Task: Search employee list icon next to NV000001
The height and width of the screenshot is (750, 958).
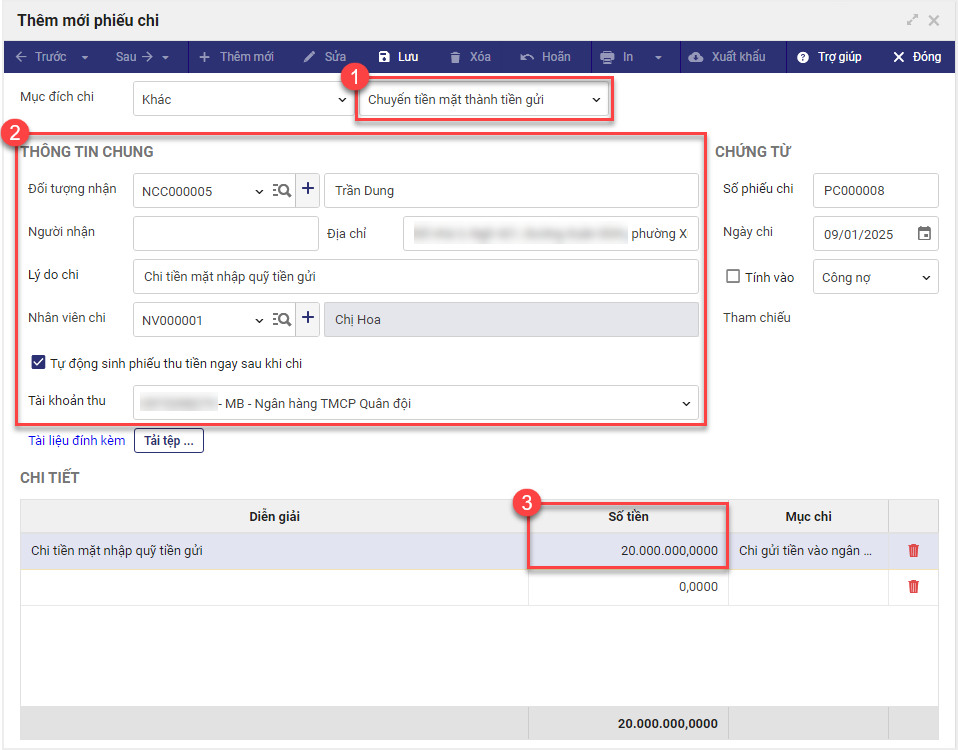Action: point(282,319)
